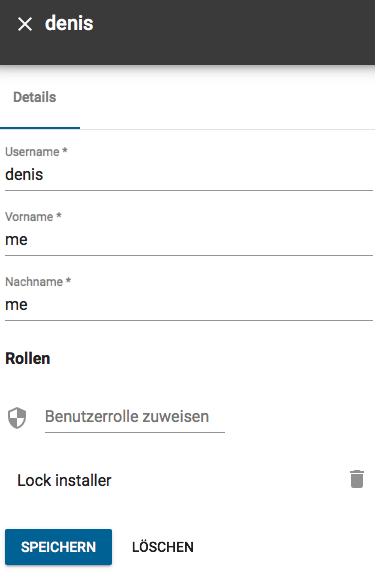Click the shield icon beside role assignment
The height and width of the screenshot is (570, 375).
[x=17, y=418]
